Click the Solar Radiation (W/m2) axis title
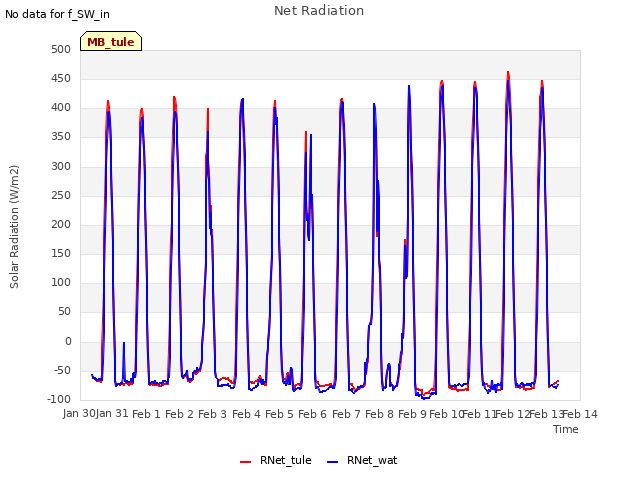This screenshot has height=480, width=640. (14, 227)
